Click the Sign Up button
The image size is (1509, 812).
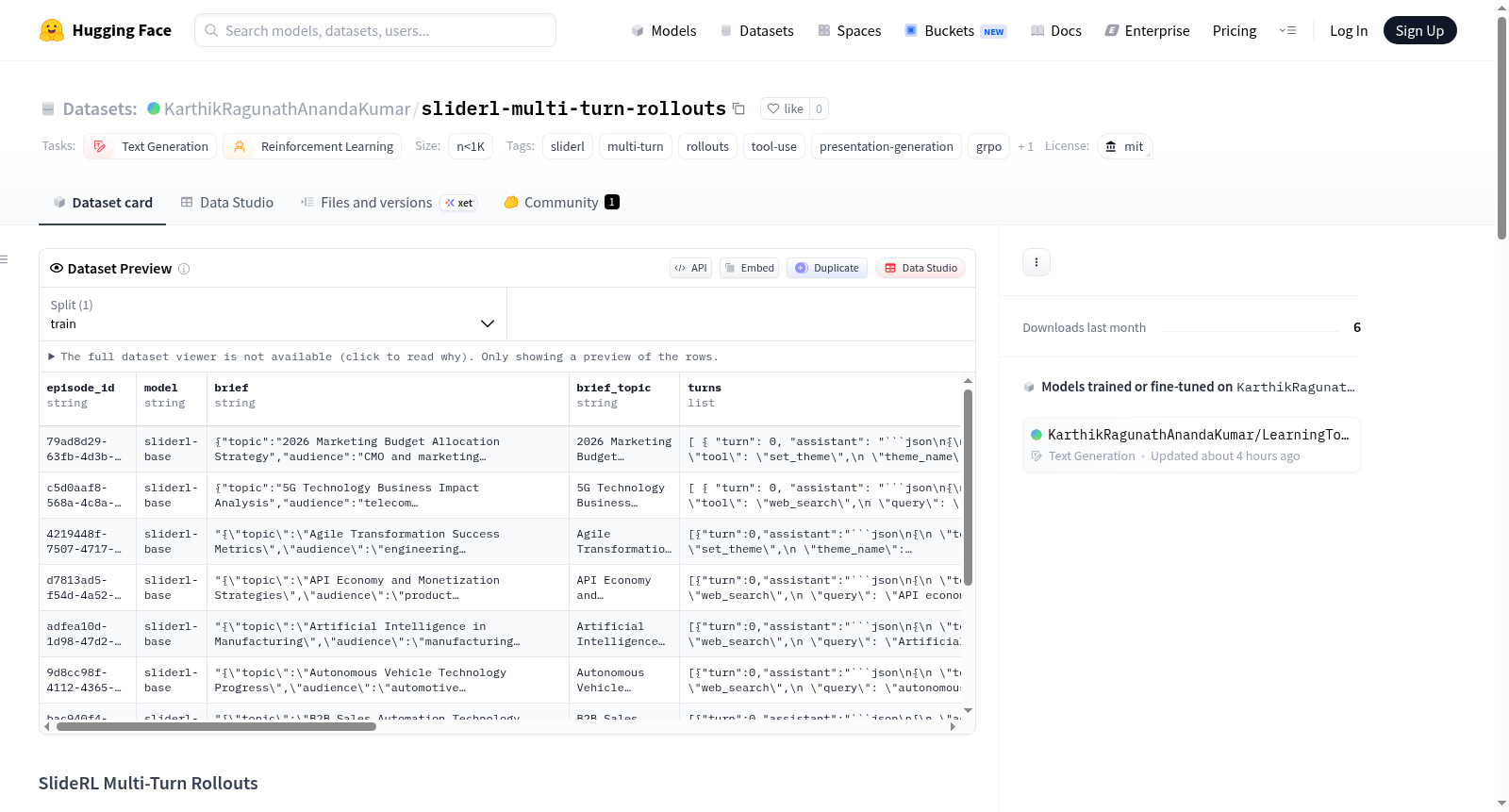point(1419,30)
